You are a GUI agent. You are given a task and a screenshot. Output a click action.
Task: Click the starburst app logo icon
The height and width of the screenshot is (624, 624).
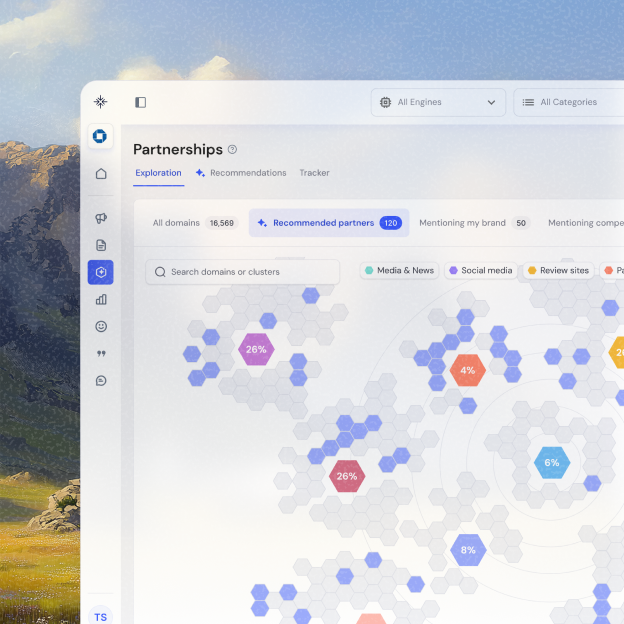[101, 102]
